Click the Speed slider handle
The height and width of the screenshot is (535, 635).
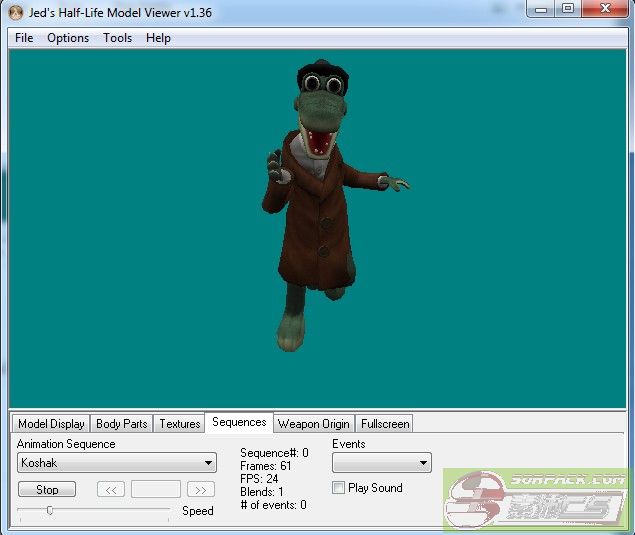pyautogui.click(x=49, y=510)
